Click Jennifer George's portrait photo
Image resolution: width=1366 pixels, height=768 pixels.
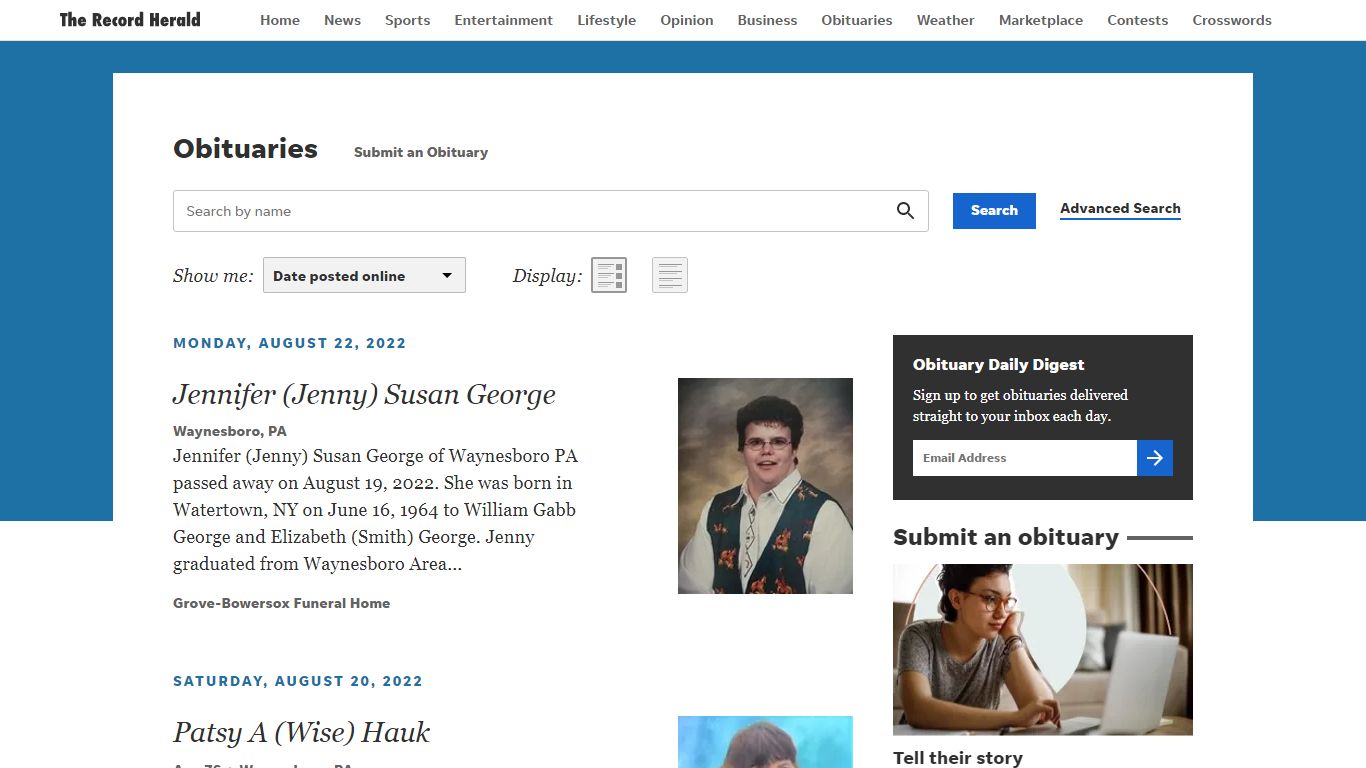pos(765,486)
